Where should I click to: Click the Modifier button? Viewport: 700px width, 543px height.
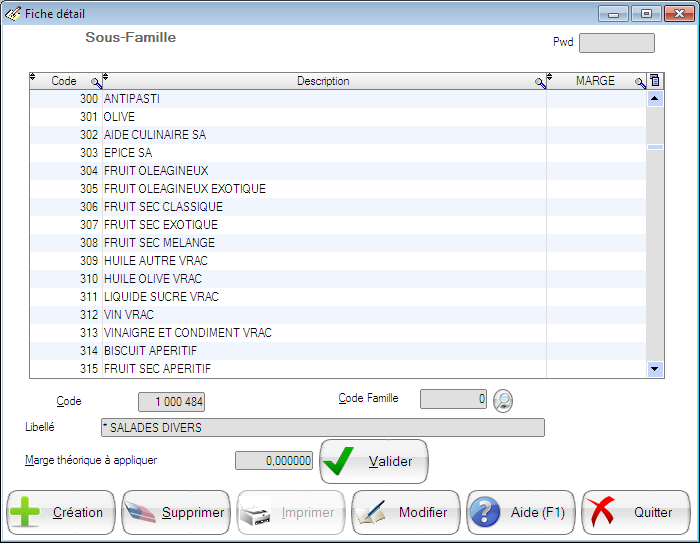406,513
